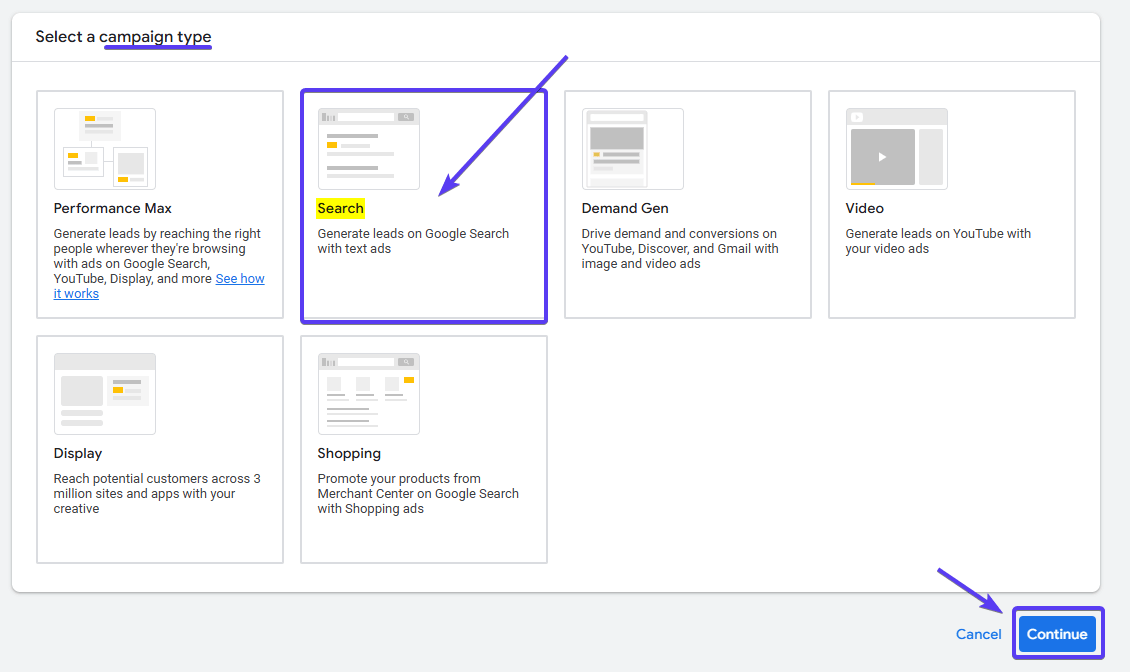Select the Video campaign title
The height and width of the screenshot is (672, 1130).
(x=864, y=208)
